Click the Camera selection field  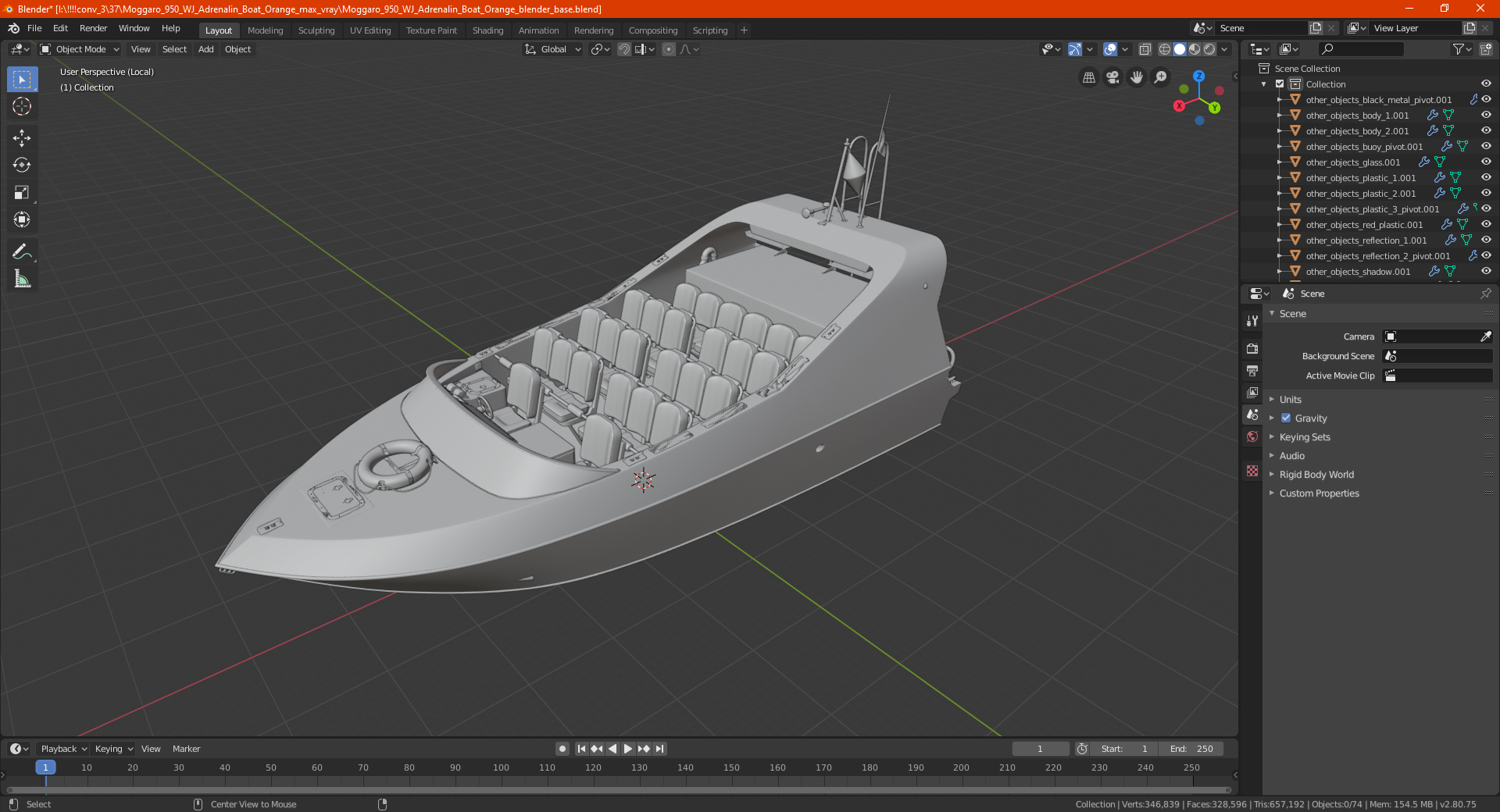1437,337
